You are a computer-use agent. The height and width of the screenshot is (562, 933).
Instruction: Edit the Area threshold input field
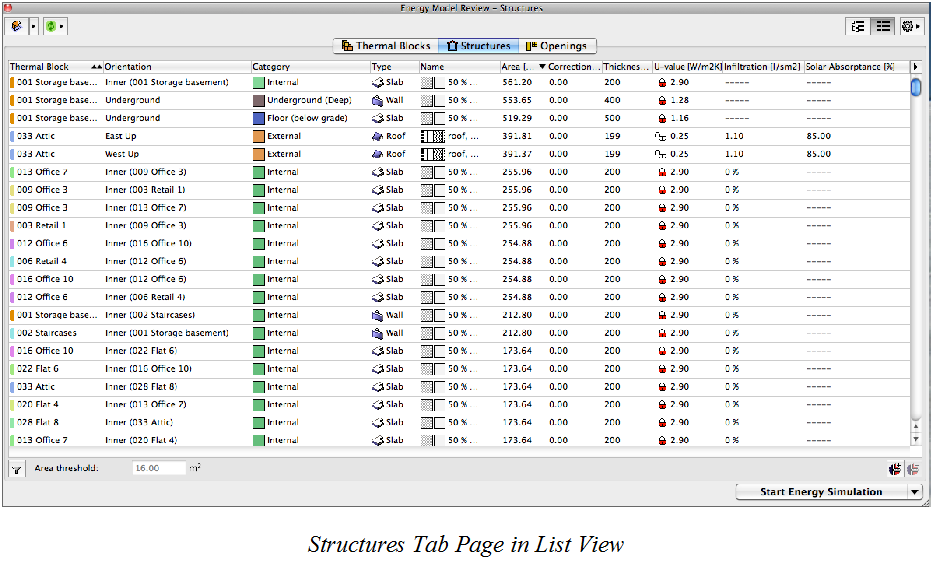159,468
